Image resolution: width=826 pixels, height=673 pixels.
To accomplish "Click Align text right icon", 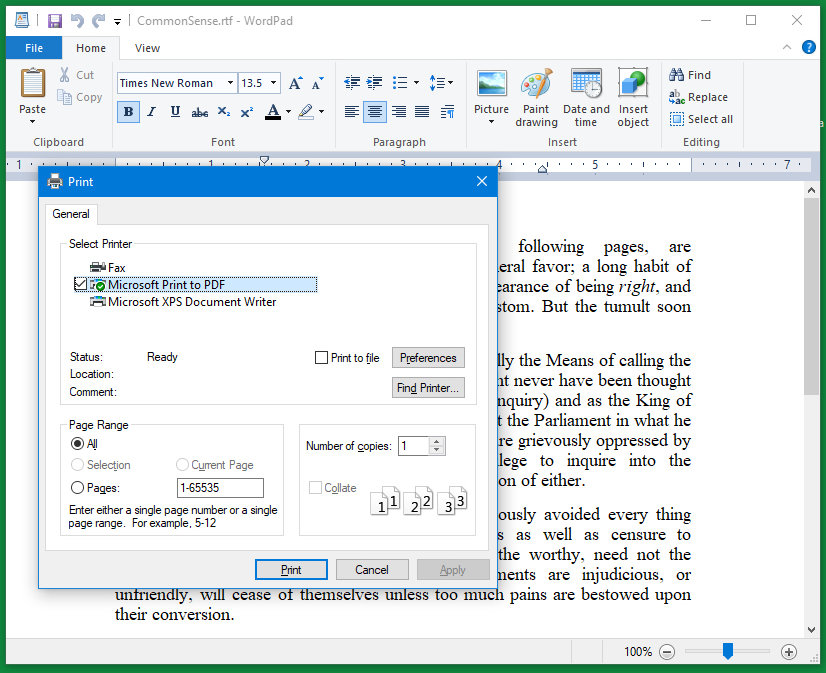I will [x=399, y=112].
